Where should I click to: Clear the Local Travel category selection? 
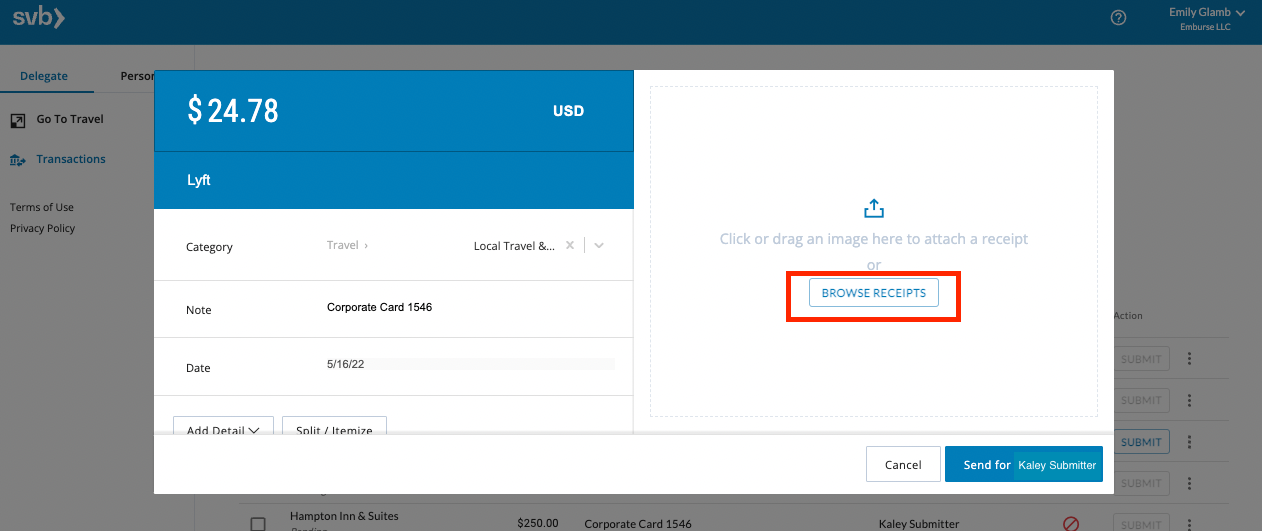click(570, 245)
